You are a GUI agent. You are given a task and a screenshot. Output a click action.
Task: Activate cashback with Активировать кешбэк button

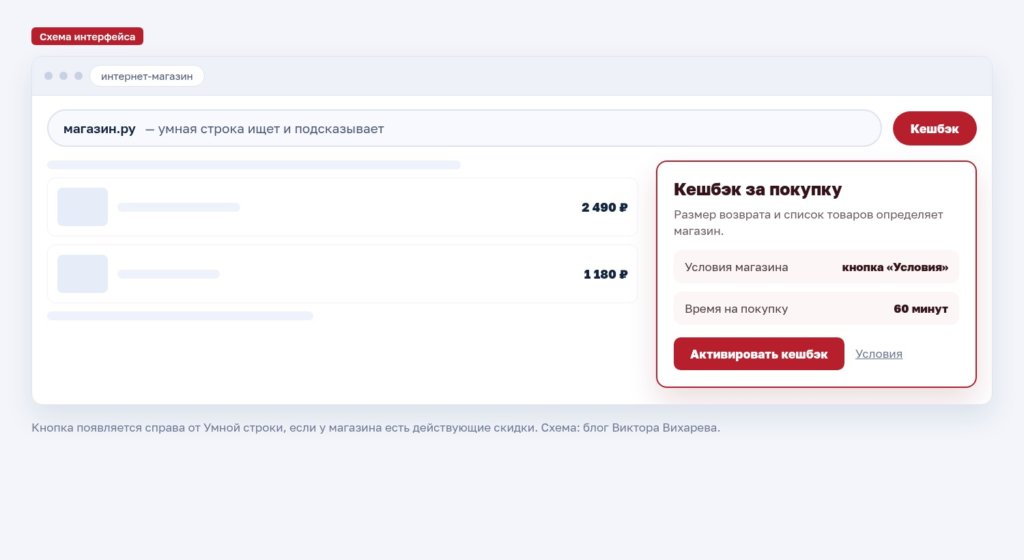tap(759, 354)
